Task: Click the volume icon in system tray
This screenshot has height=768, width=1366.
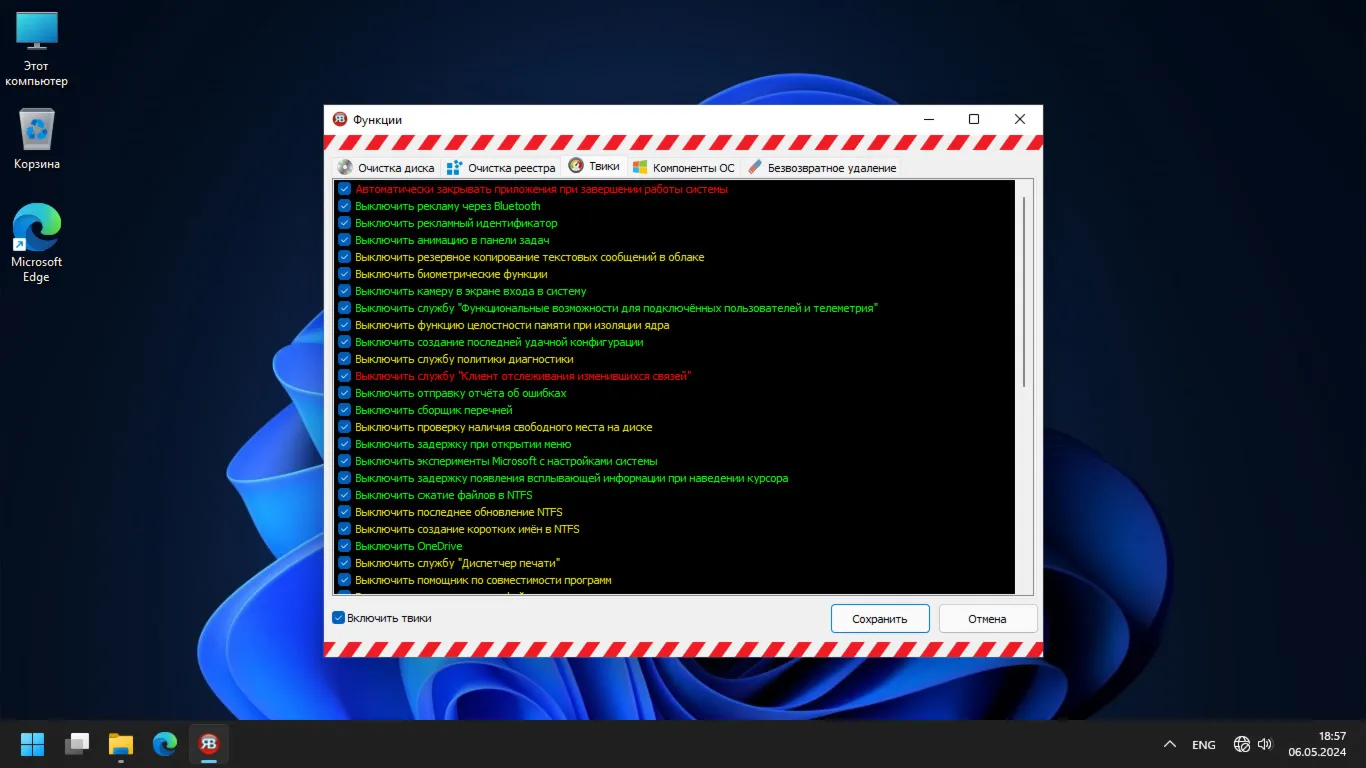Action: pos(1265,744)
